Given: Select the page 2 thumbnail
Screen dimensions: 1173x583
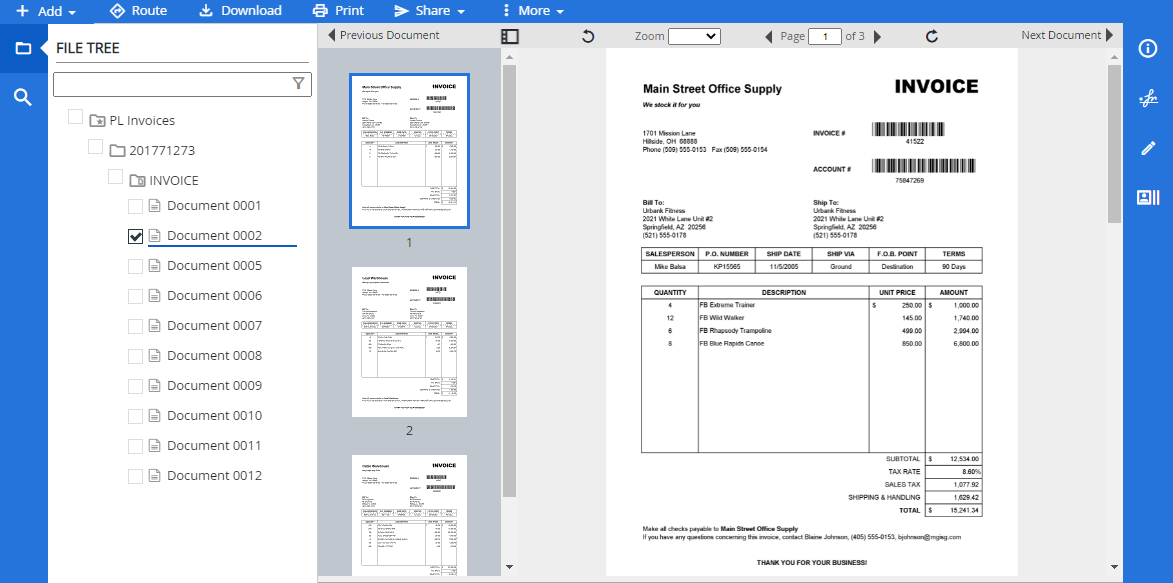Looking at the screenshot, I should pyautogui.click(x=409, y=342).
